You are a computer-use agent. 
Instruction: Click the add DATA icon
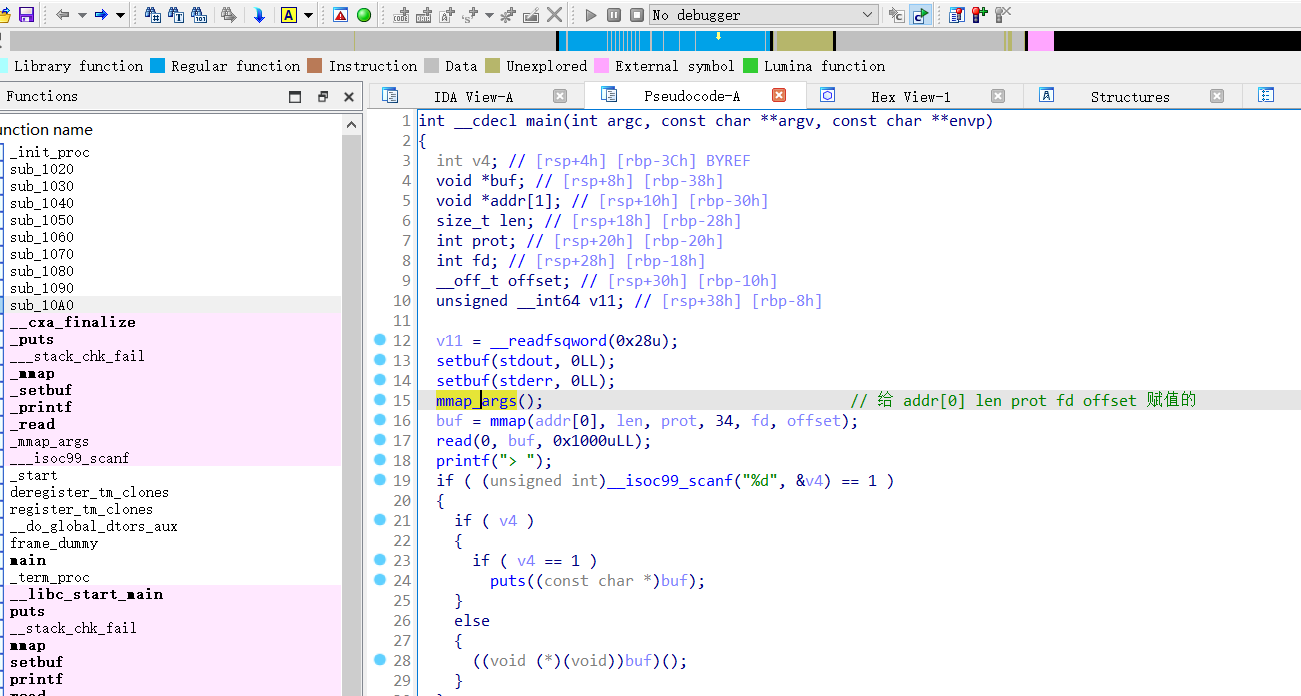click(424, 15)
